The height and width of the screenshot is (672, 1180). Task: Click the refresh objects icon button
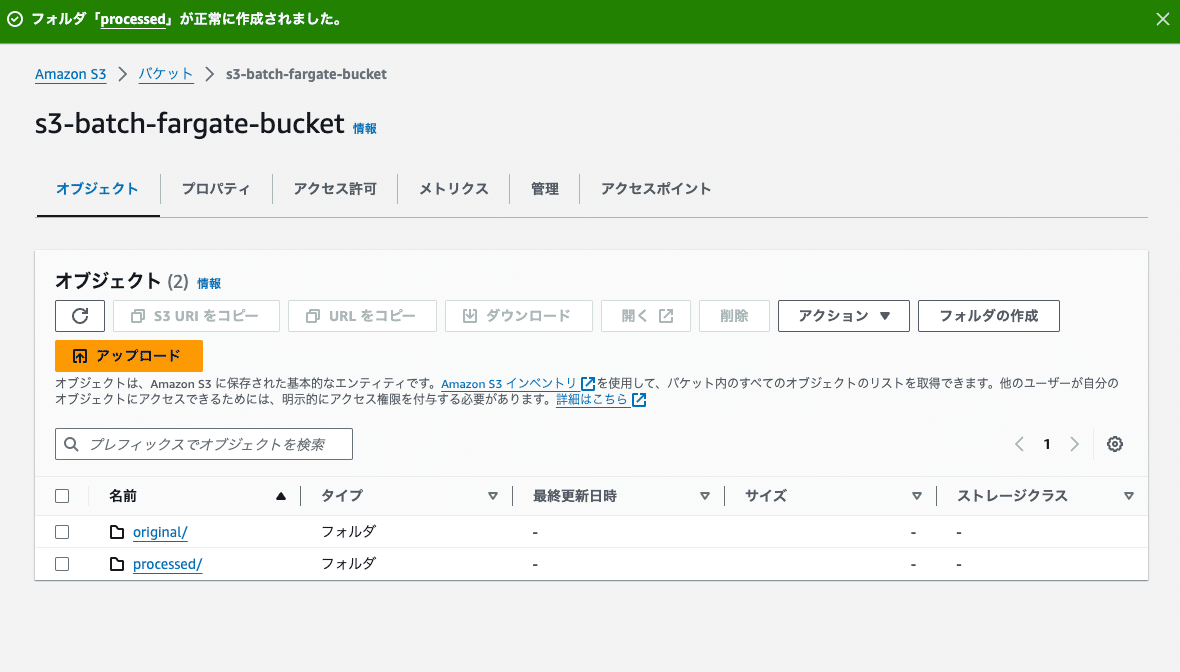(x=80, y=316)
